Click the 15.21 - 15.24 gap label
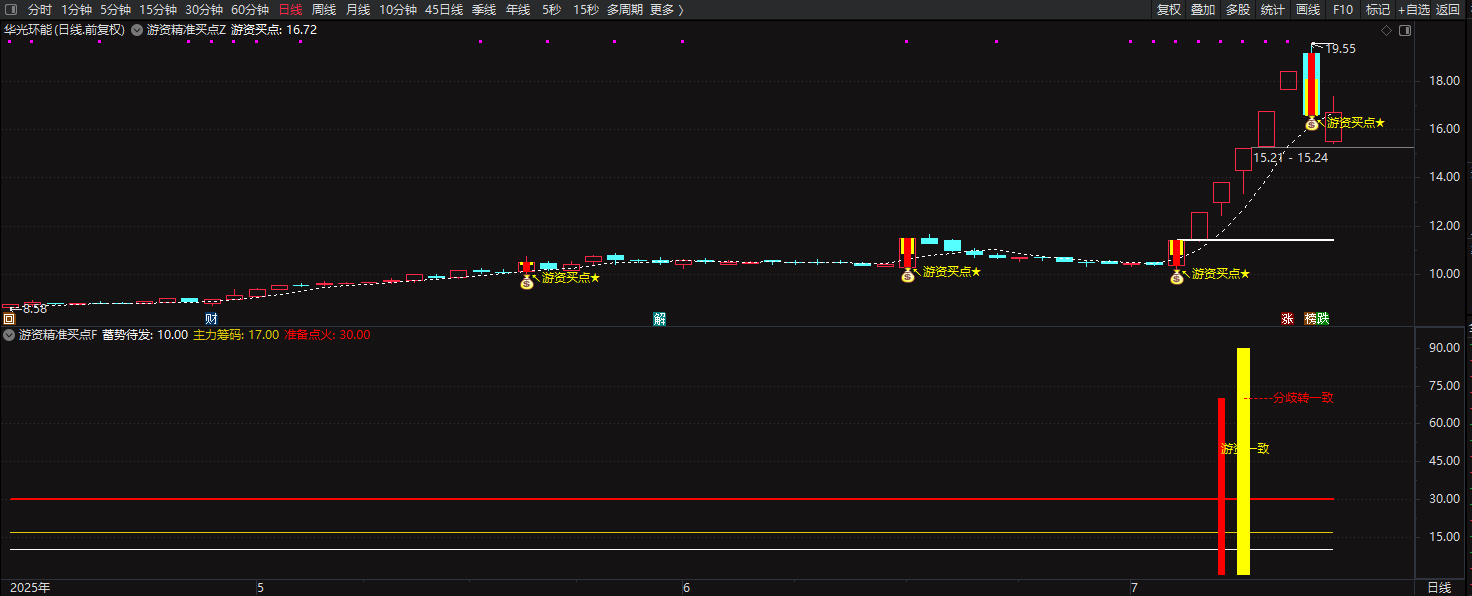 click(x=1291, y=157)
